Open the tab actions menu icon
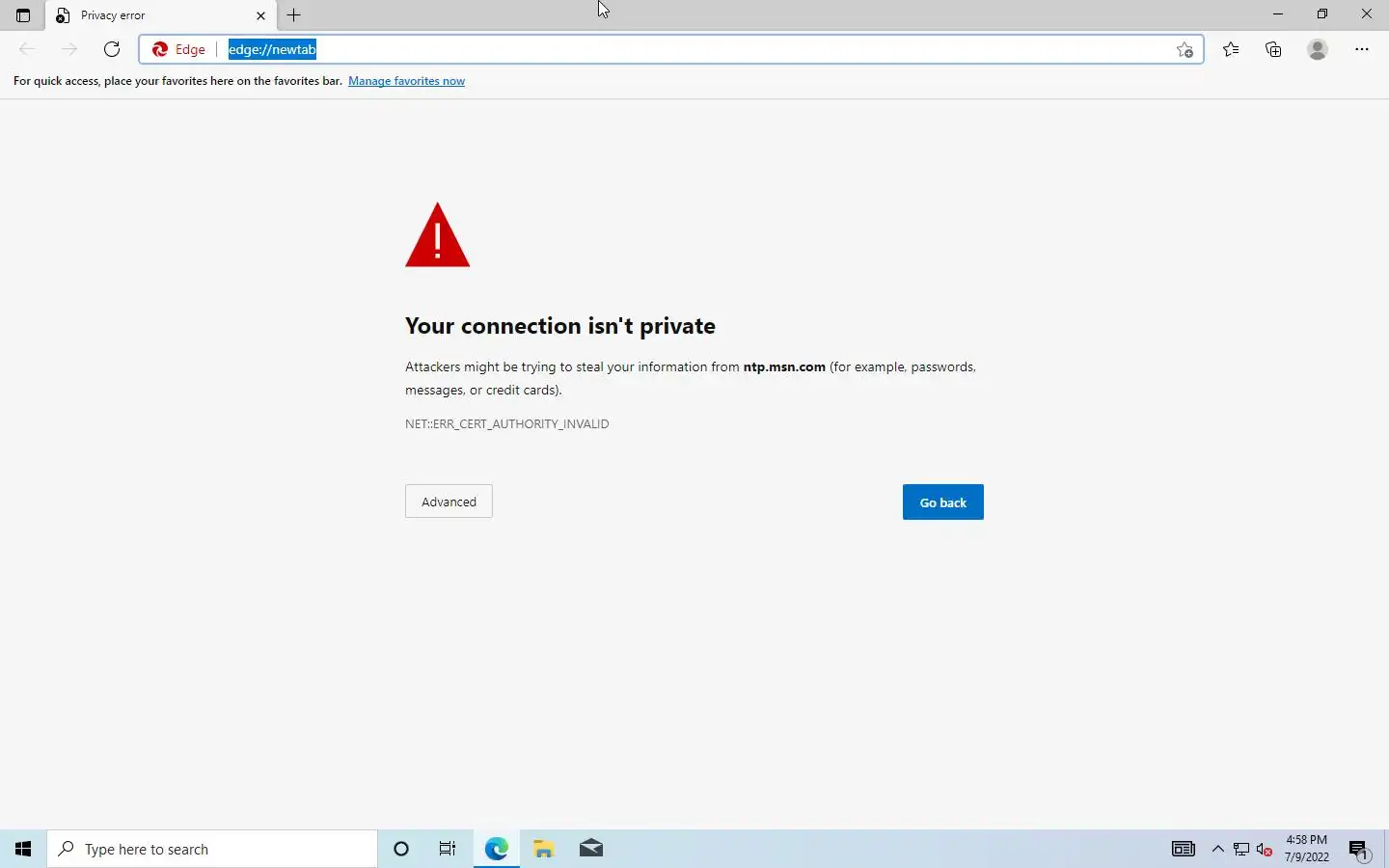The width and height of the screenshot is (1389, 868). click(x=23, y=15)
